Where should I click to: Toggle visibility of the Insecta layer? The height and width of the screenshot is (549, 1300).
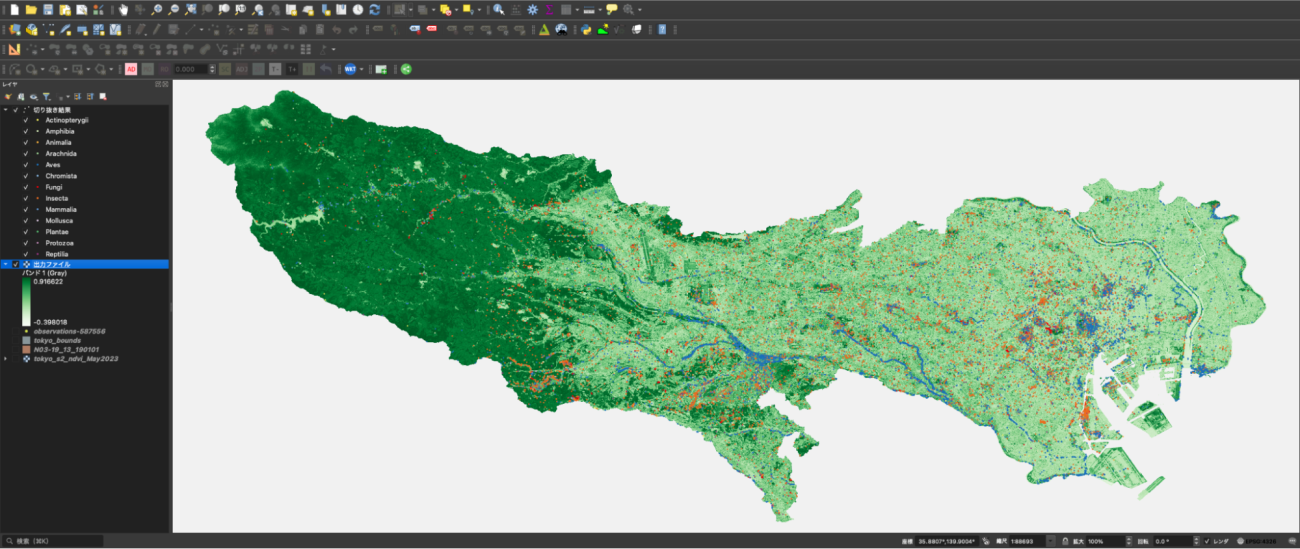(x=26, y=198)
